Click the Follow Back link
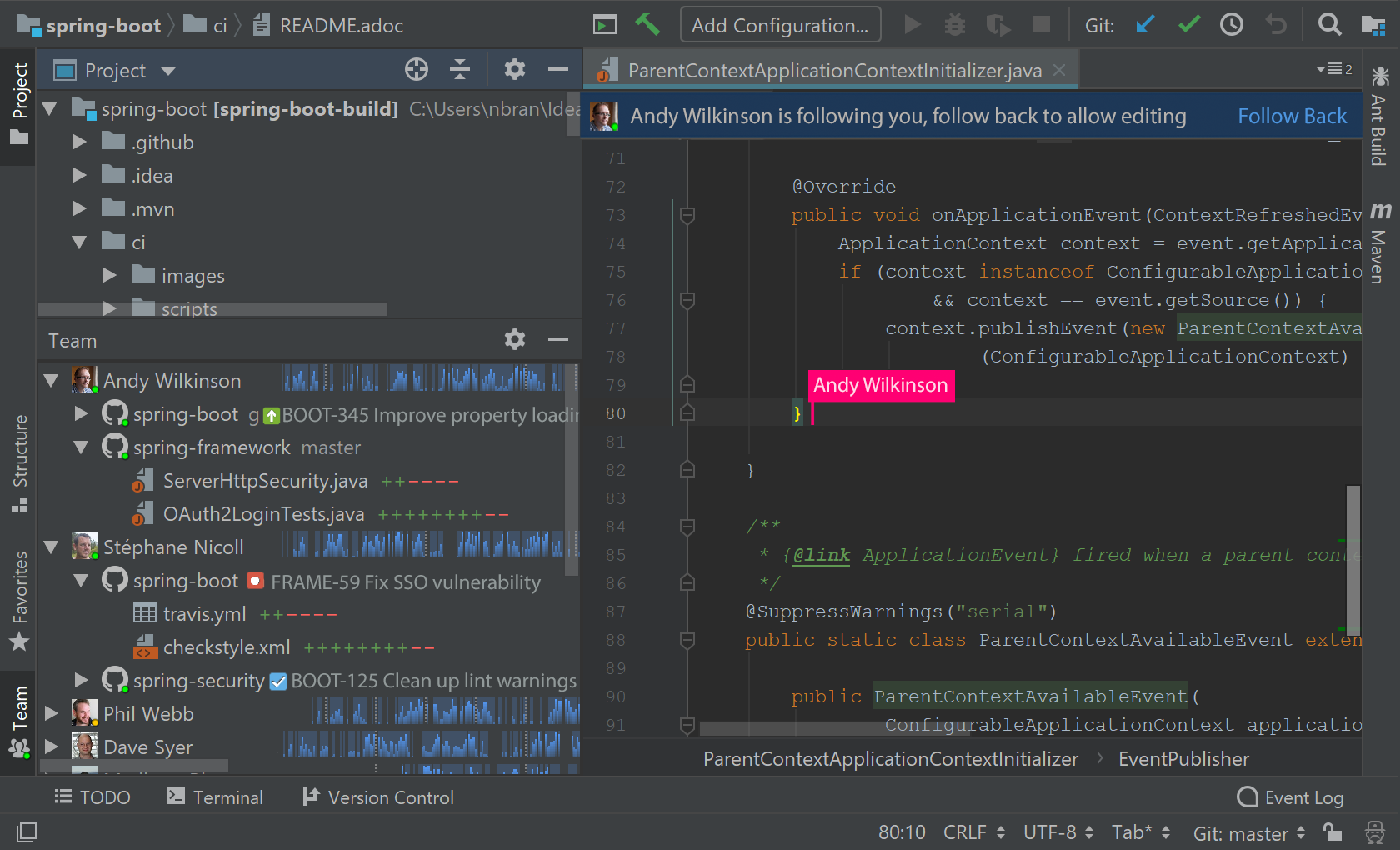The image size is (1400, 850). (1292, 116)
